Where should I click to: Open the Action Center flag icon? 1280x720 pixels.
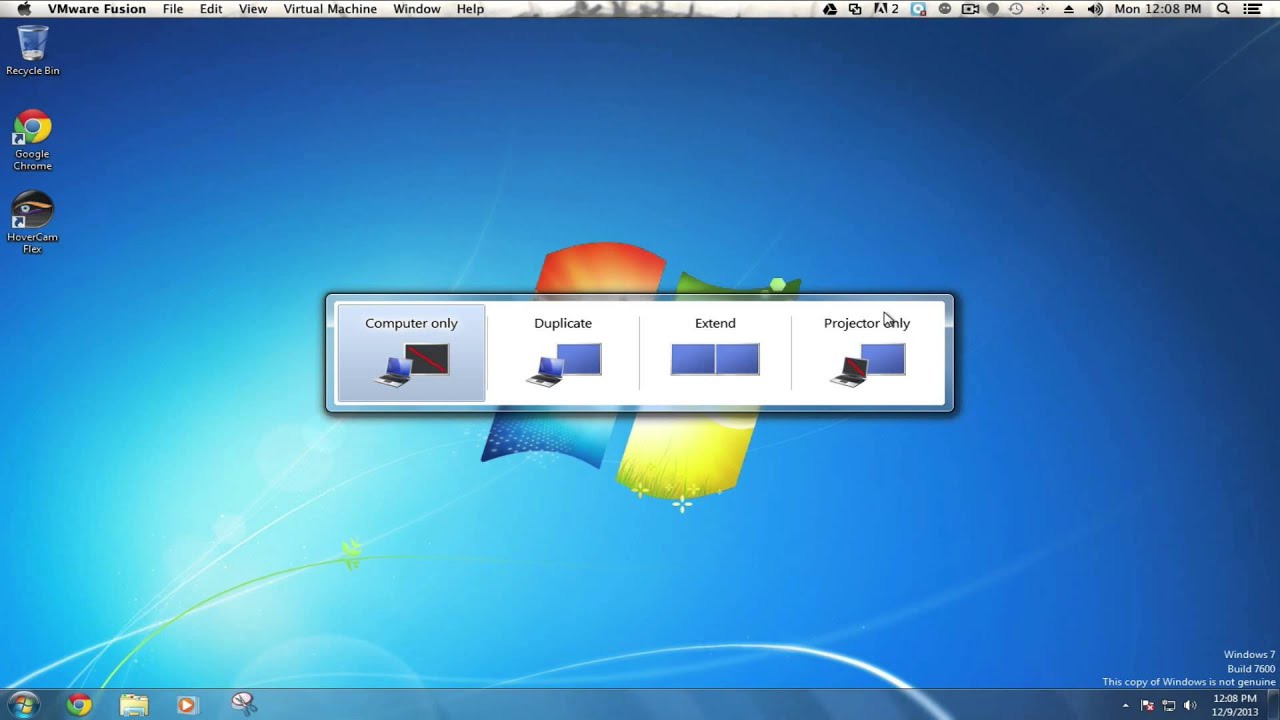point(1147,706)
